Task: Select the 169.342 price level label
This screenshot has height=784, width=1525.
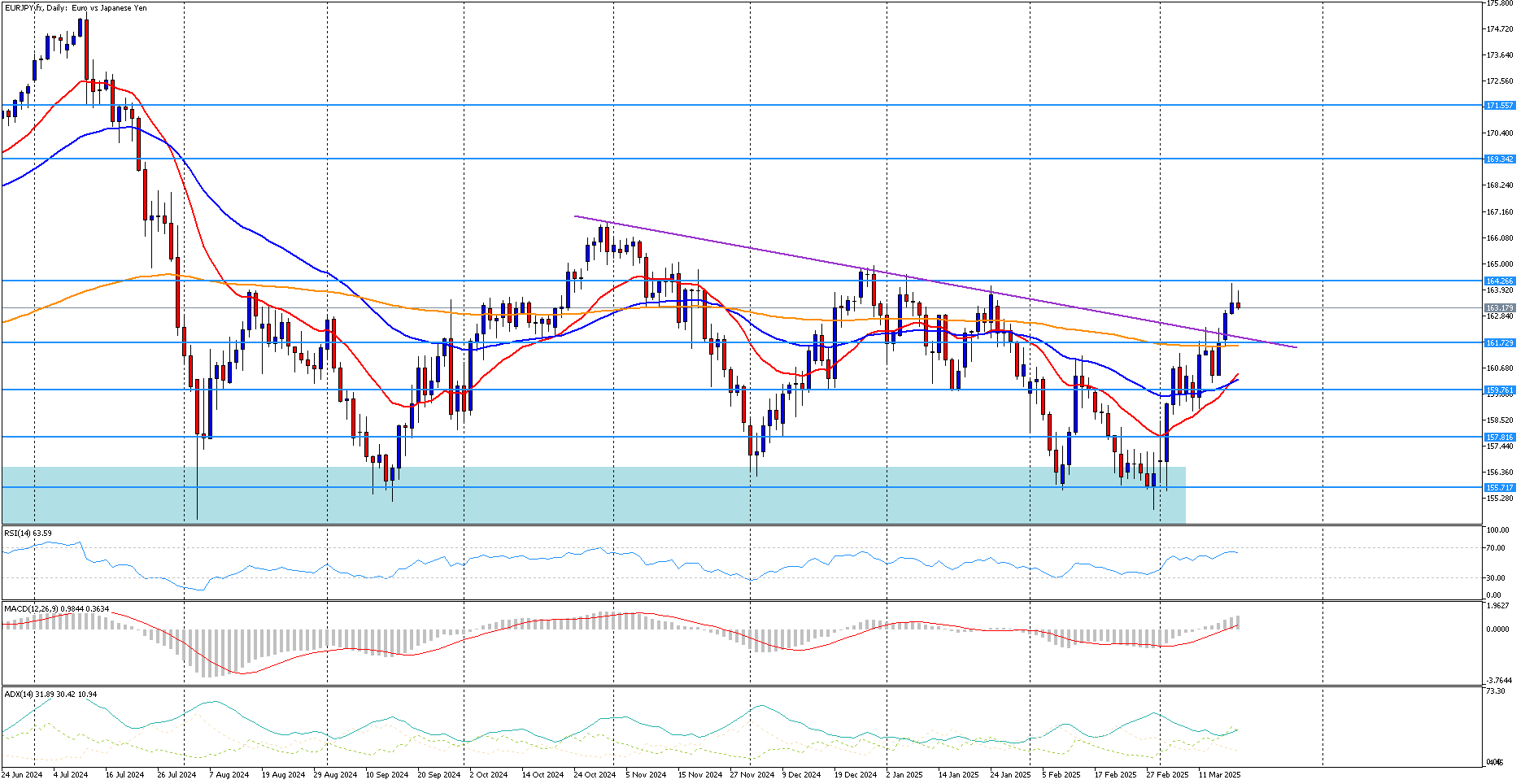Action: pos(1500,159)
